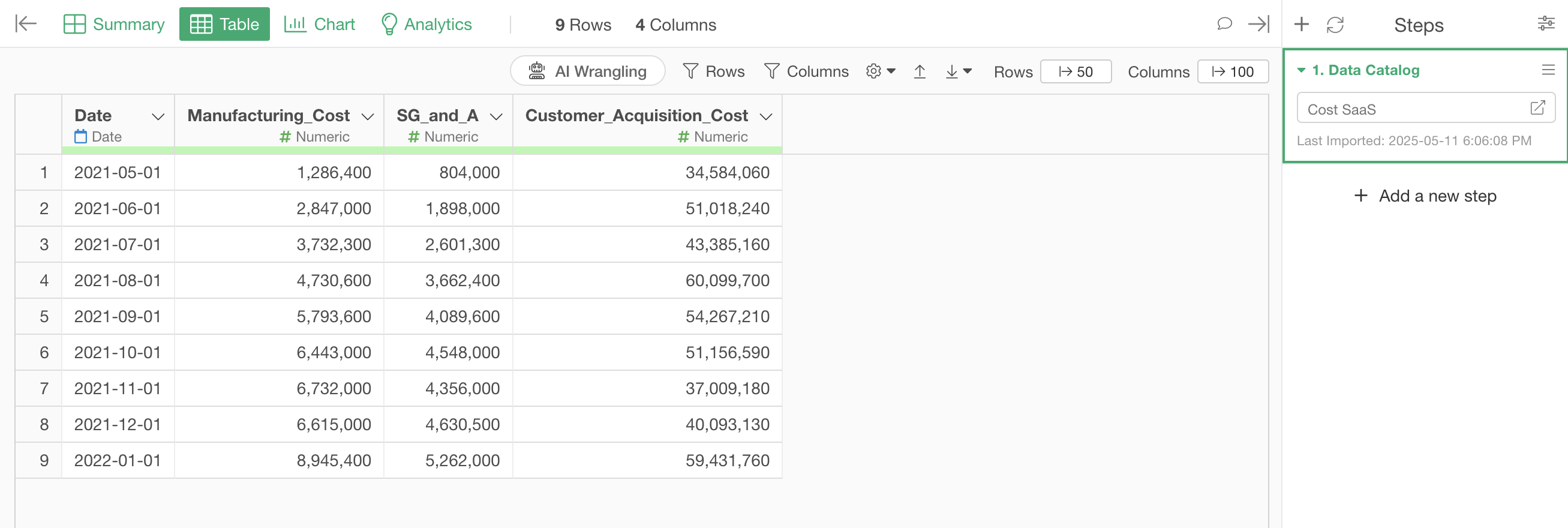Image resolution: width=1568 pixels, height=528 pixels.
Task: Click the Numeric type icon under SG_and_A
Action: (414, 137)
